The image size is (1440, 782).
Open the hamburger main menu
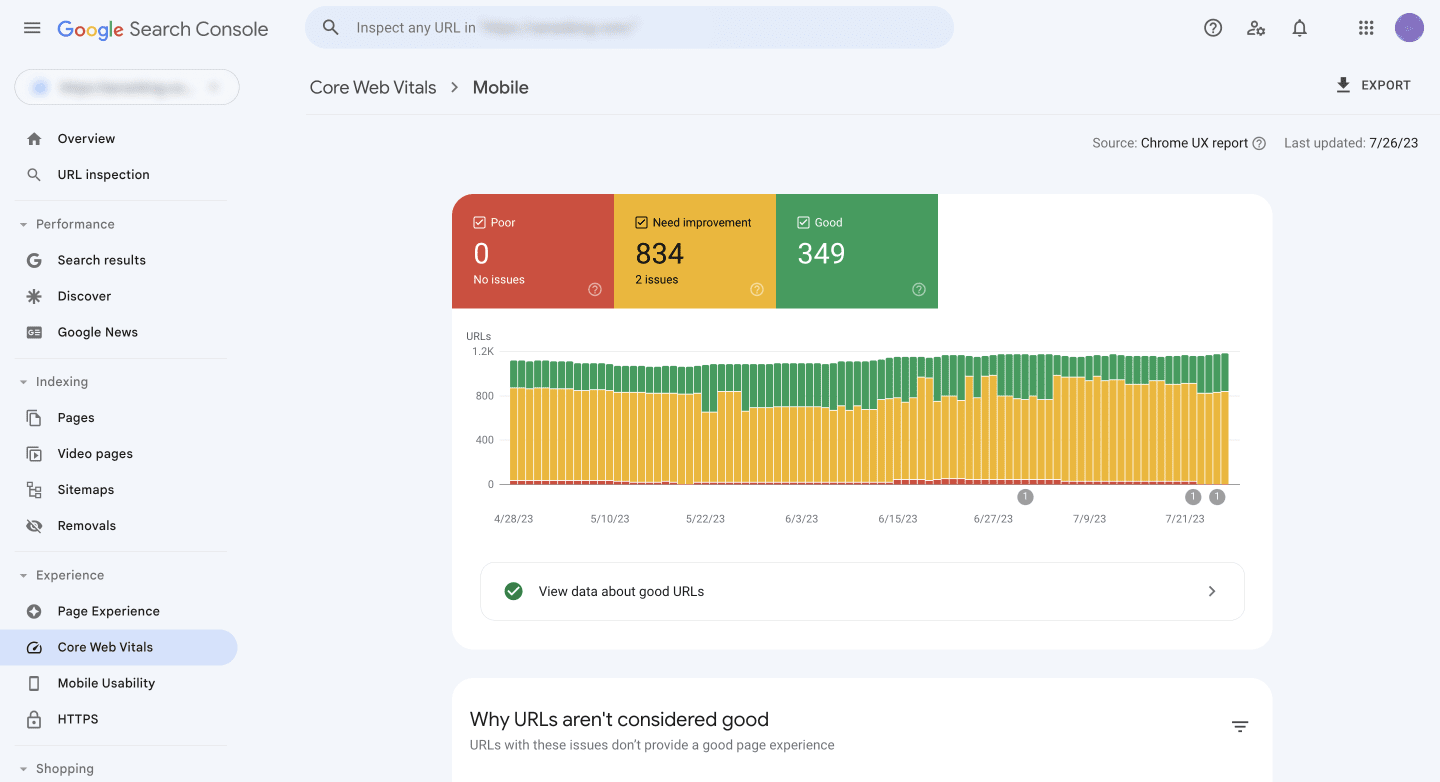pyautogui.click(x=32, y=28)
